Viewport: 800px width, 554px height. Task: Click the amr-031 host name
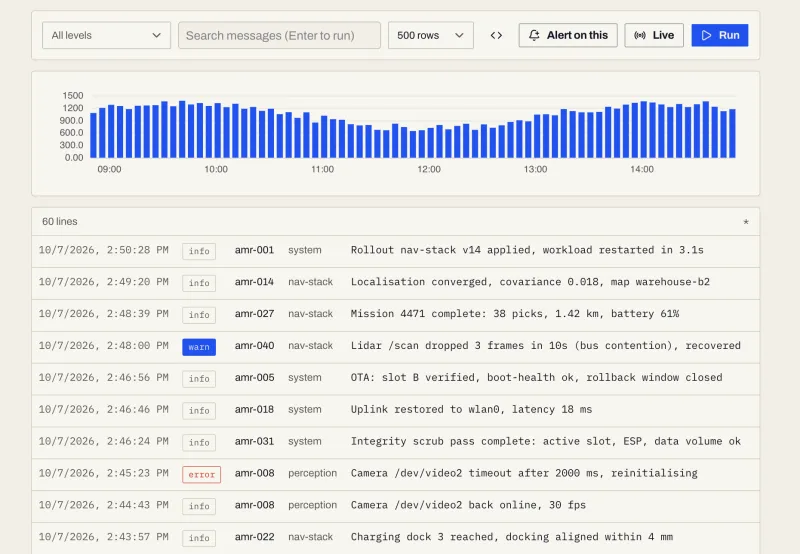pyautogui.click(x=254, y=441)
